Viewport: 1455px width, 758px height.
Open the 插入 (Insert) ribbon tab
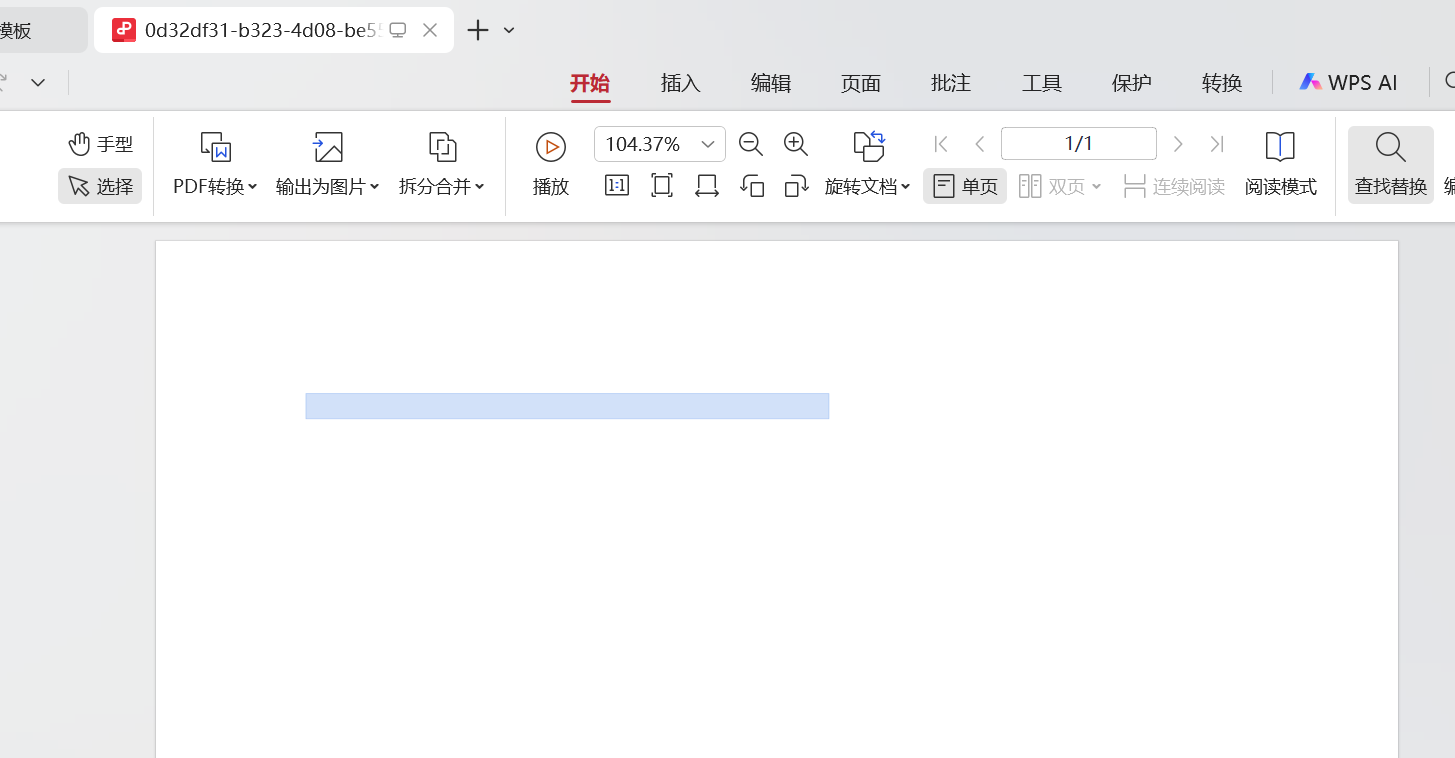click(680, 83)
